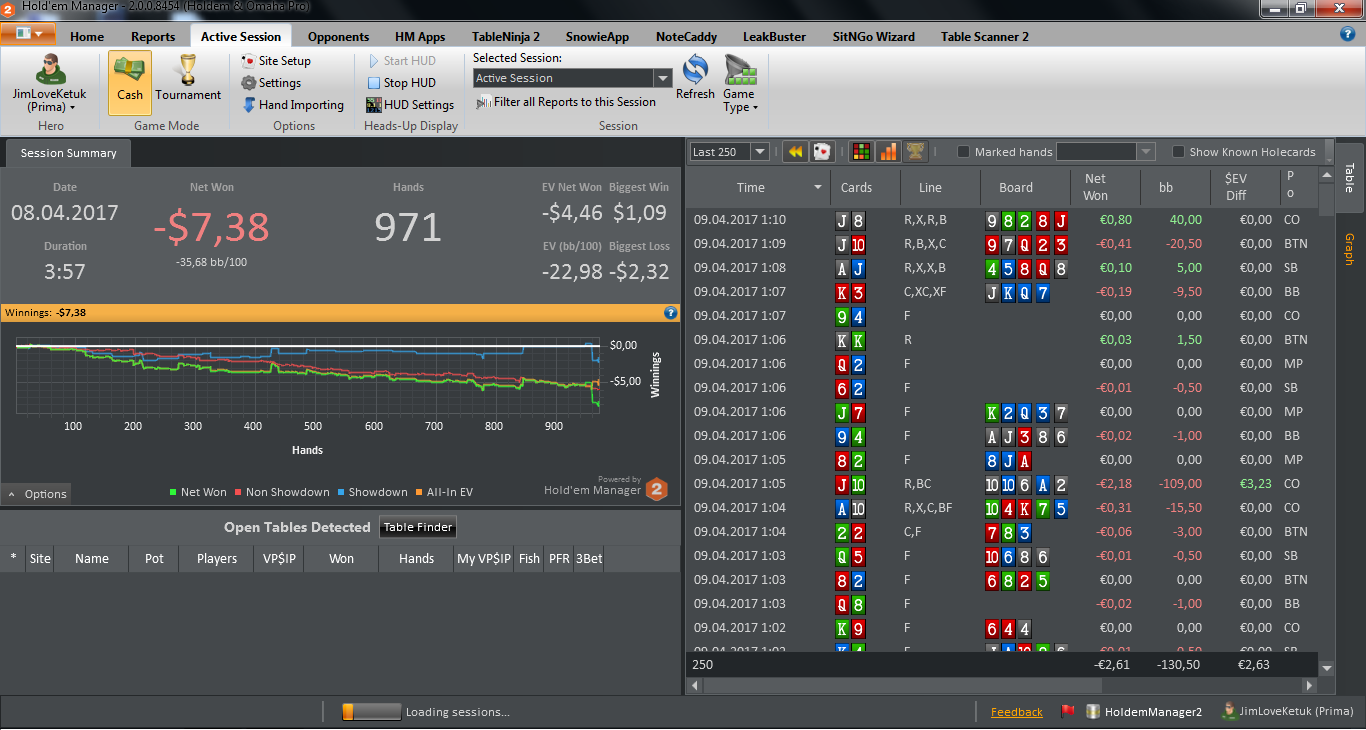Open the Reports tab
This screenshot has width=1366, height=730.
153,36
